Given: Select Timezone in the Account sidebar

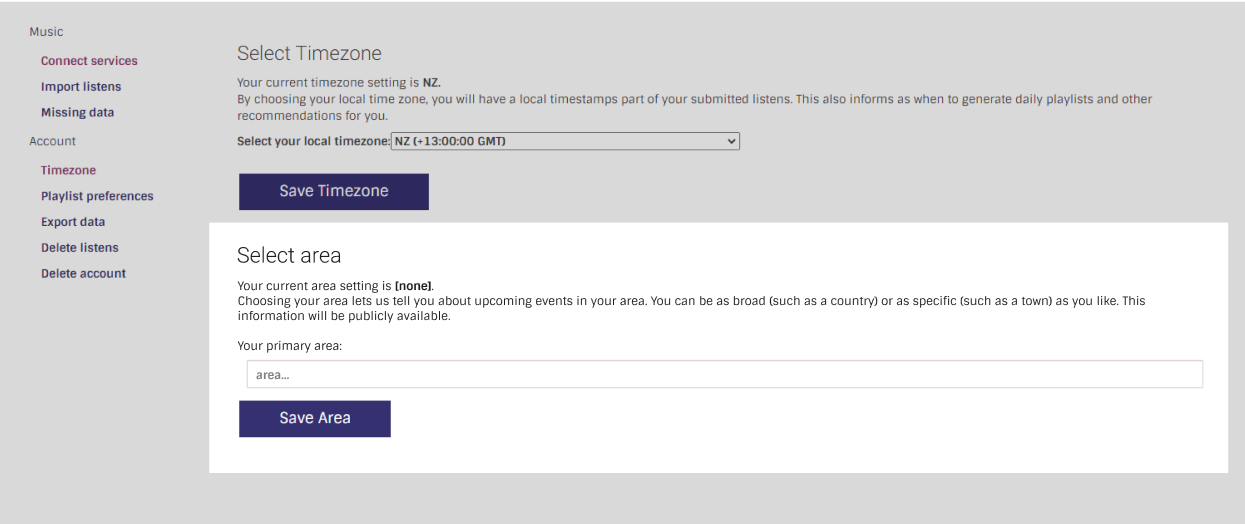Looking at the screenshot, I should 68,171.
